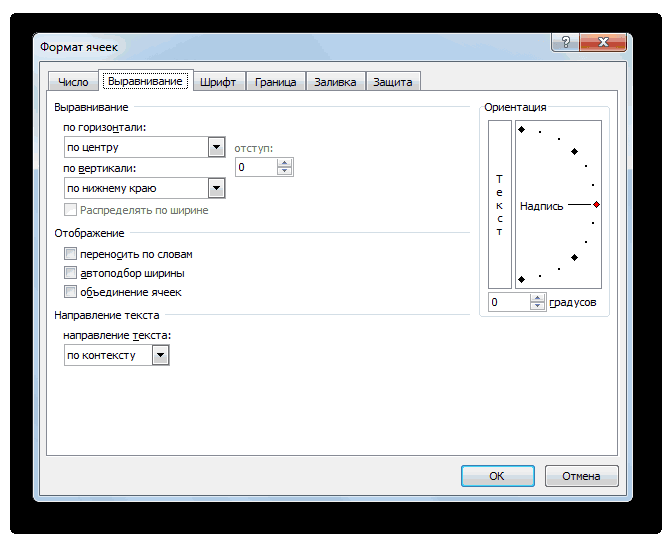
Task: Confirm with the OK button
Action: [497, 476]
